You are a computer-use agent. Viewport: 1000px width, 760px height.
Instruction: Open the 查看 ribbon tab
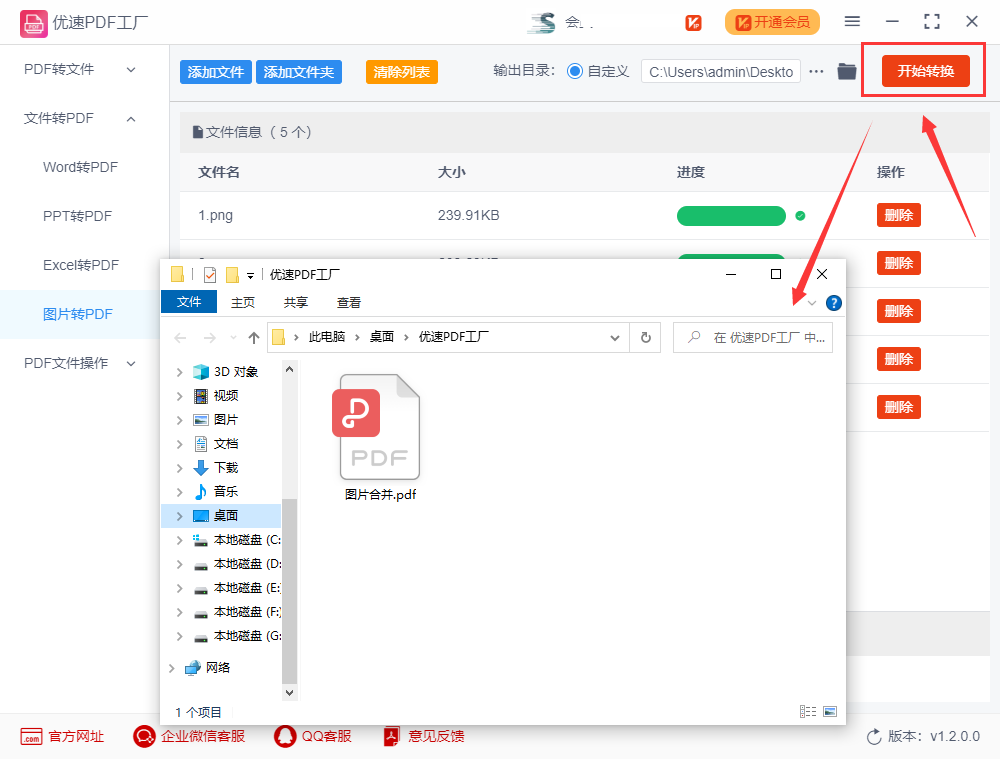click(x=349, y=302)
